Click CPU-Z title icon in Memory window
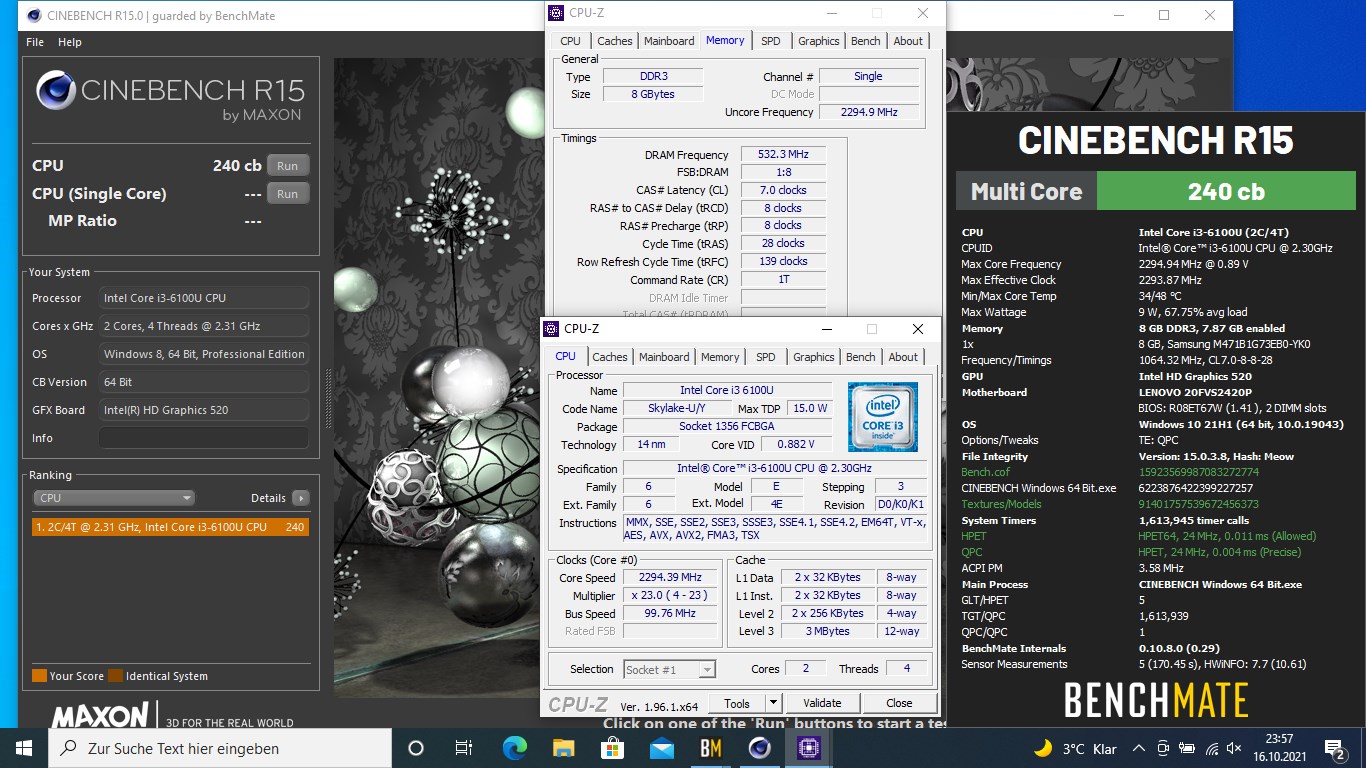1366x768 pixels. pyautogui.click(x=556, y=13)
